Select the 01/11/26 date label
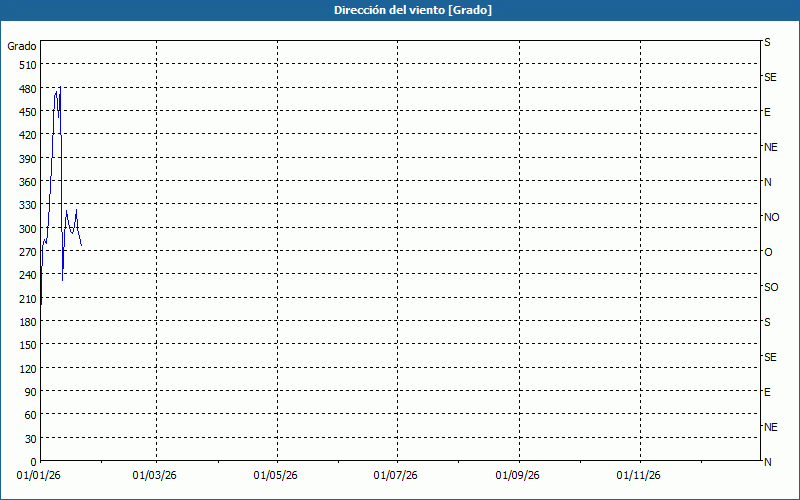 click(x=639, y=476)
